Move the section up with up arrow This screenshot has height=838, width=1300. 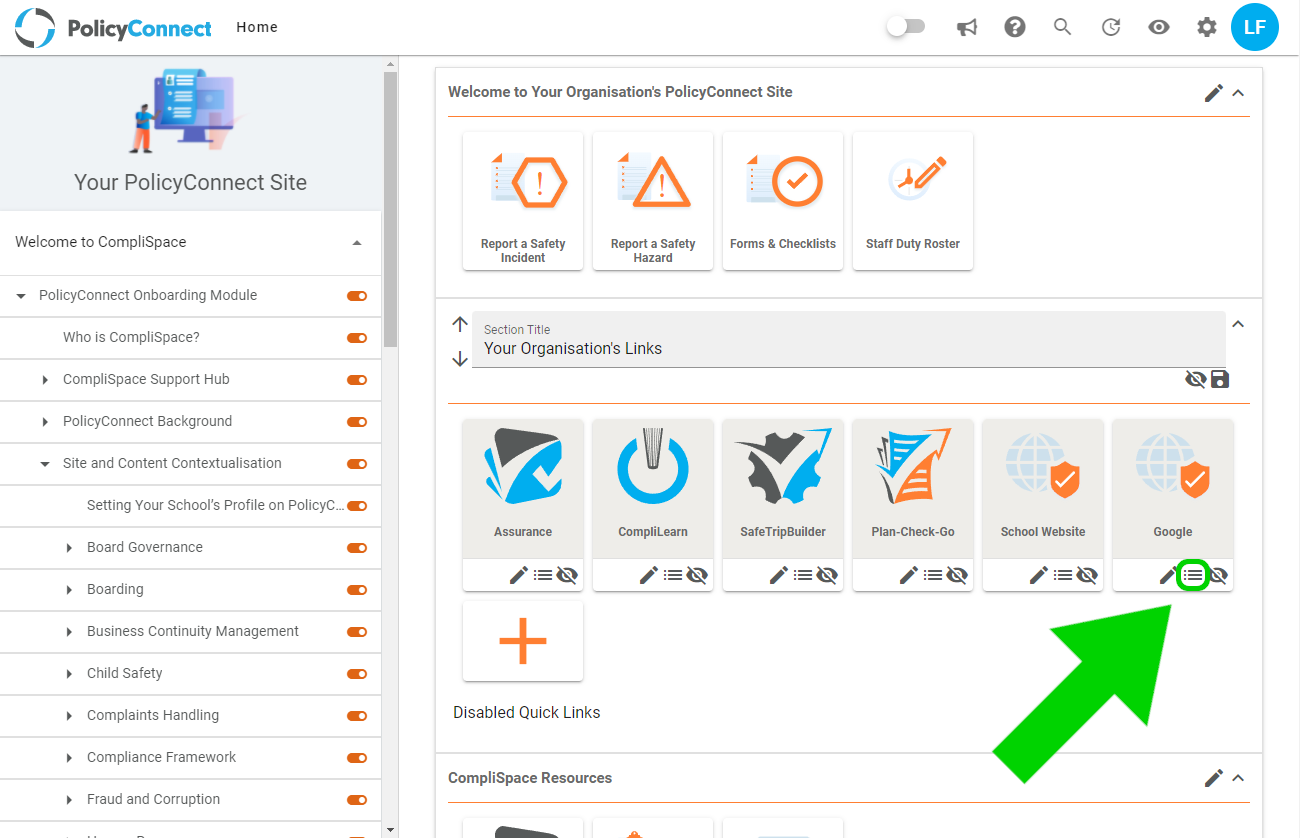[460, 324]
